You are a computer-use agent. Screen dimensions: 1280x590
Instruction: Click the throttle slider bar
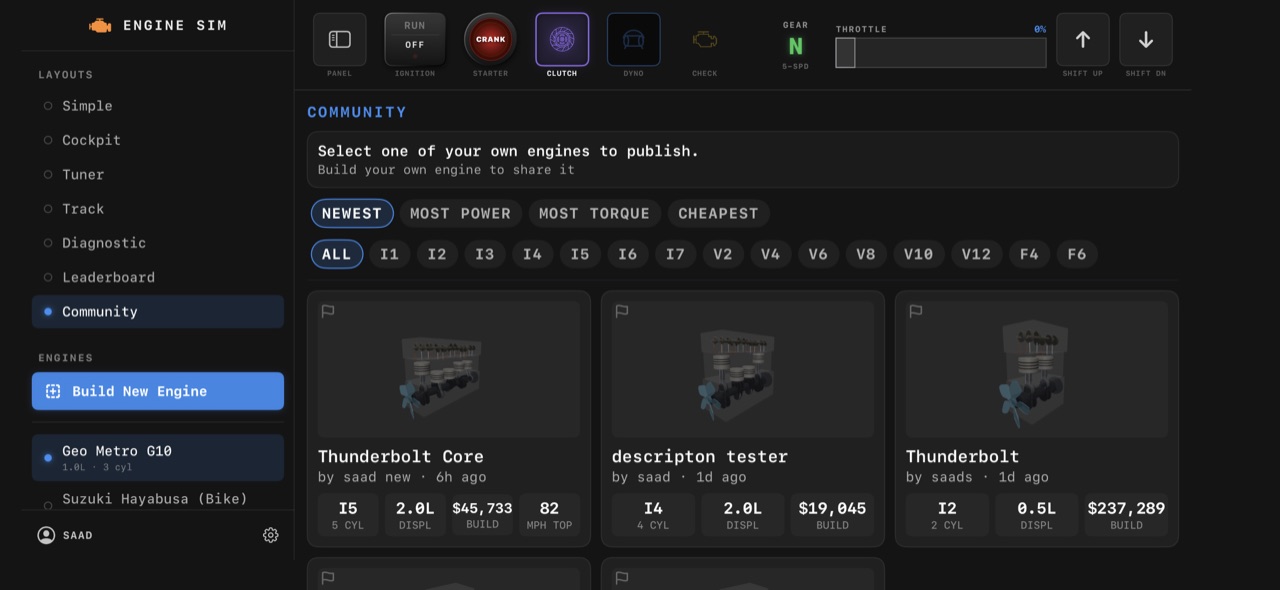(x=941, y=52)
